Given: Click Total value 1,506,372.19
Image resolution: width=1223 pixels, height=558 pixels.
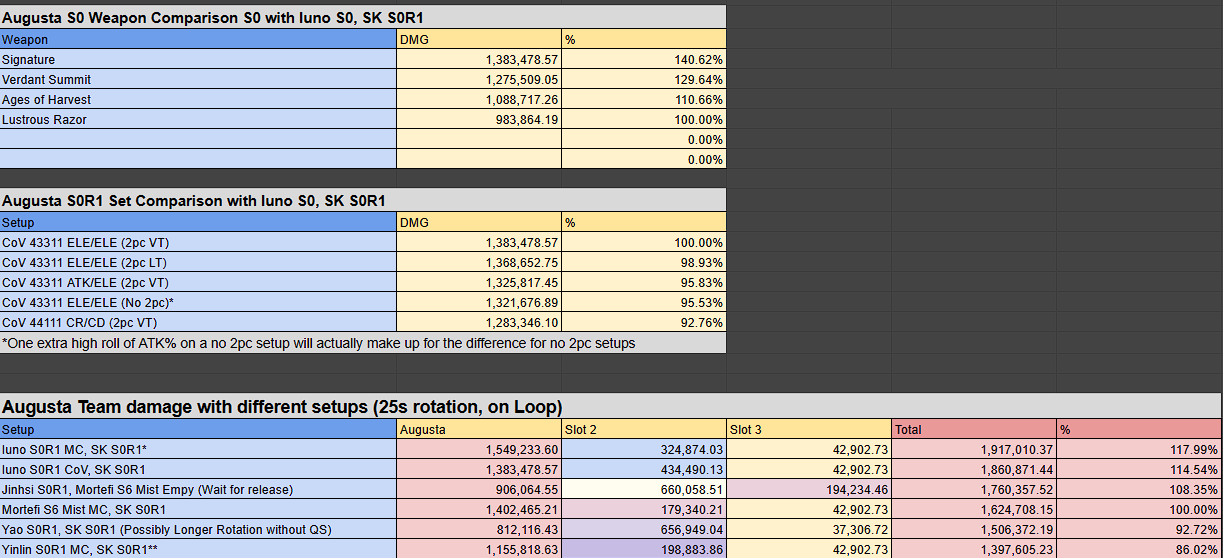Looking at the screenshot, I should [974, 530].
